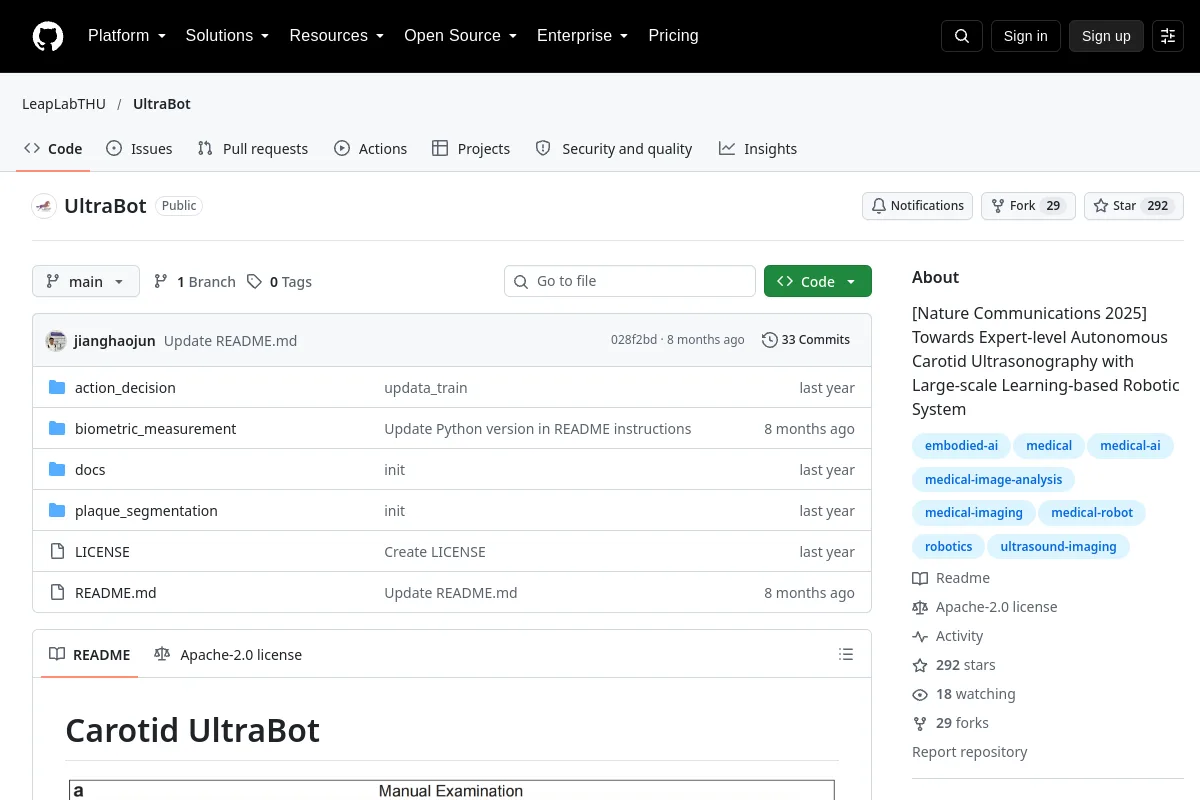Open the Actions tab

371,148
